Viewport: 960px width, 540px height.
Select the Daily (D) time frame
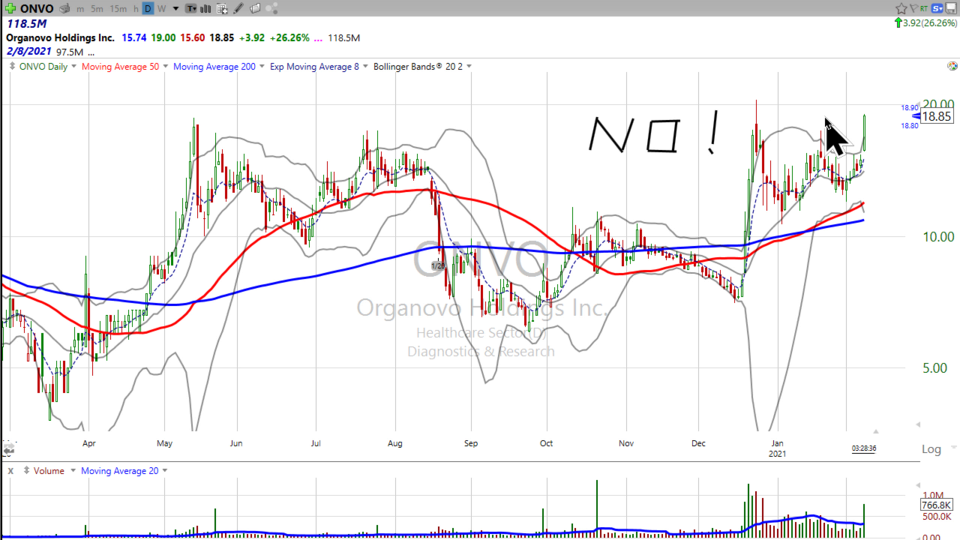pyautogui.click(x=148, y=9)
